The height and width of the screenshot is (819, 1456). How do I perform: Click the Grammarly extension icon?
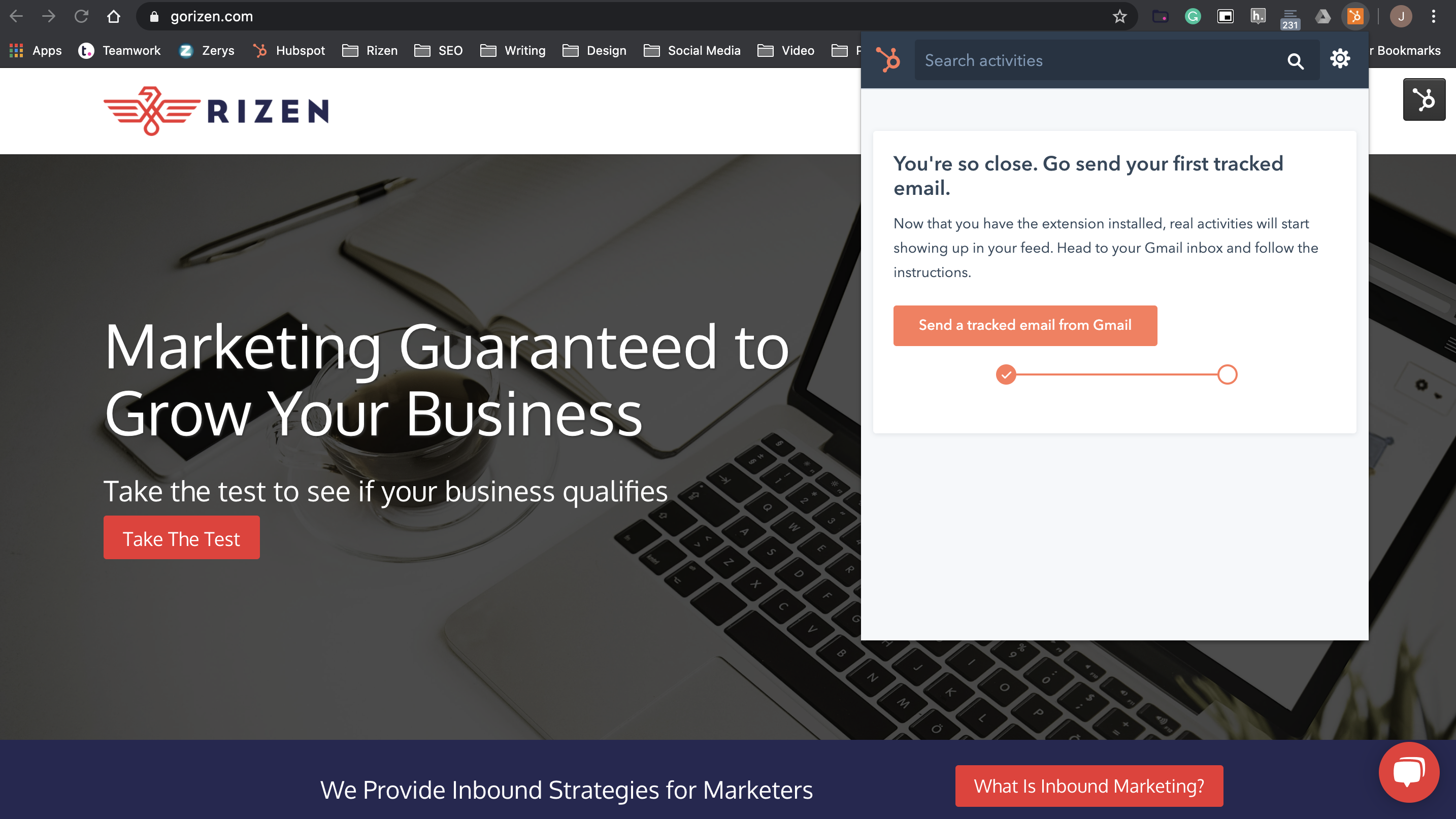coord(1192,16)
